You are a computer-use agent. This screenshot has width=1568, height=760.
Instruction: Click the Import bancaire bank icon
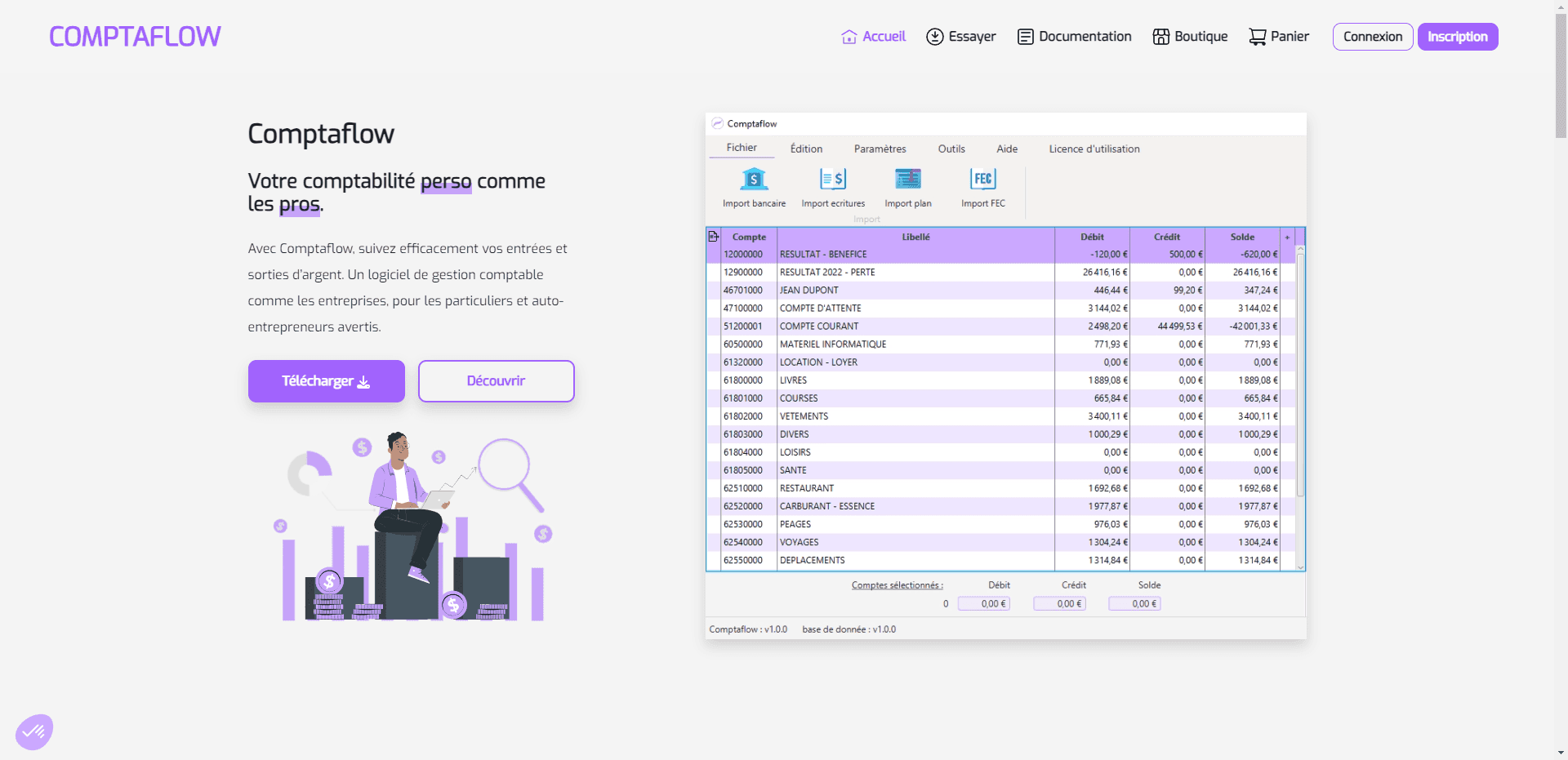[x=754, y=179]
